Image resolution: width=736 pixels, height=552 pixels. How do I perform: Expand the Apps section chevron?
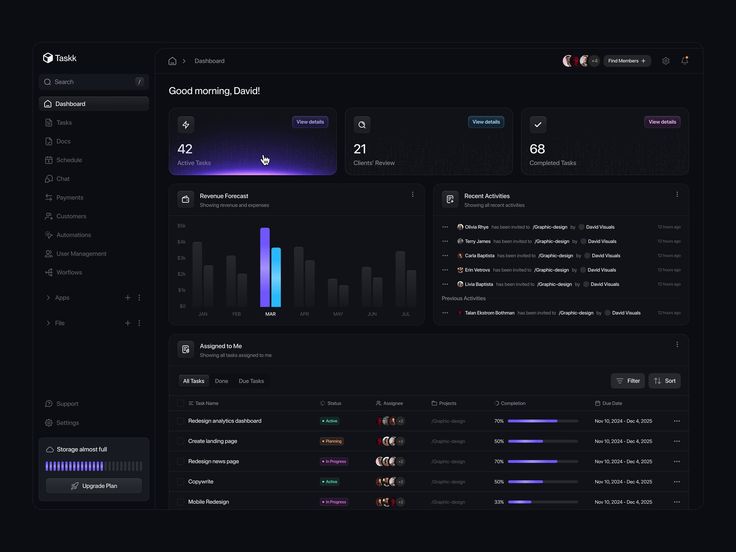pyautogui.click(x=48, y=298)
